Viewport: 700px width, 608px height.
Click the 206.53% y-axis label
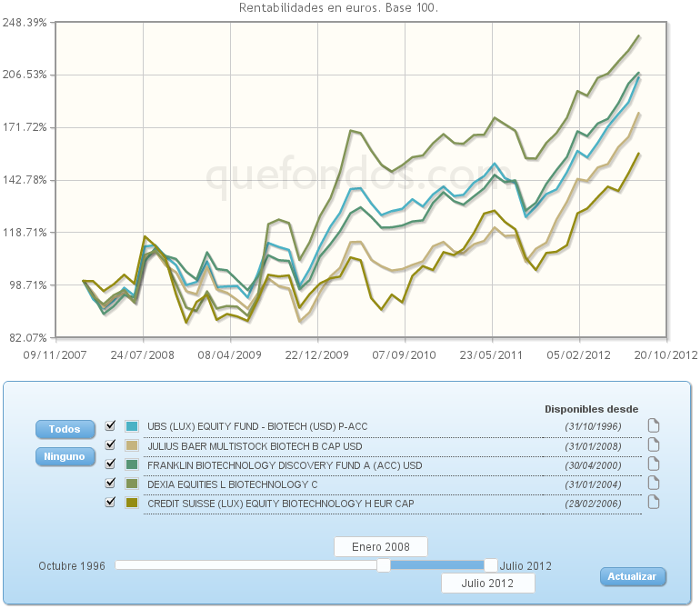click(25, 75)
